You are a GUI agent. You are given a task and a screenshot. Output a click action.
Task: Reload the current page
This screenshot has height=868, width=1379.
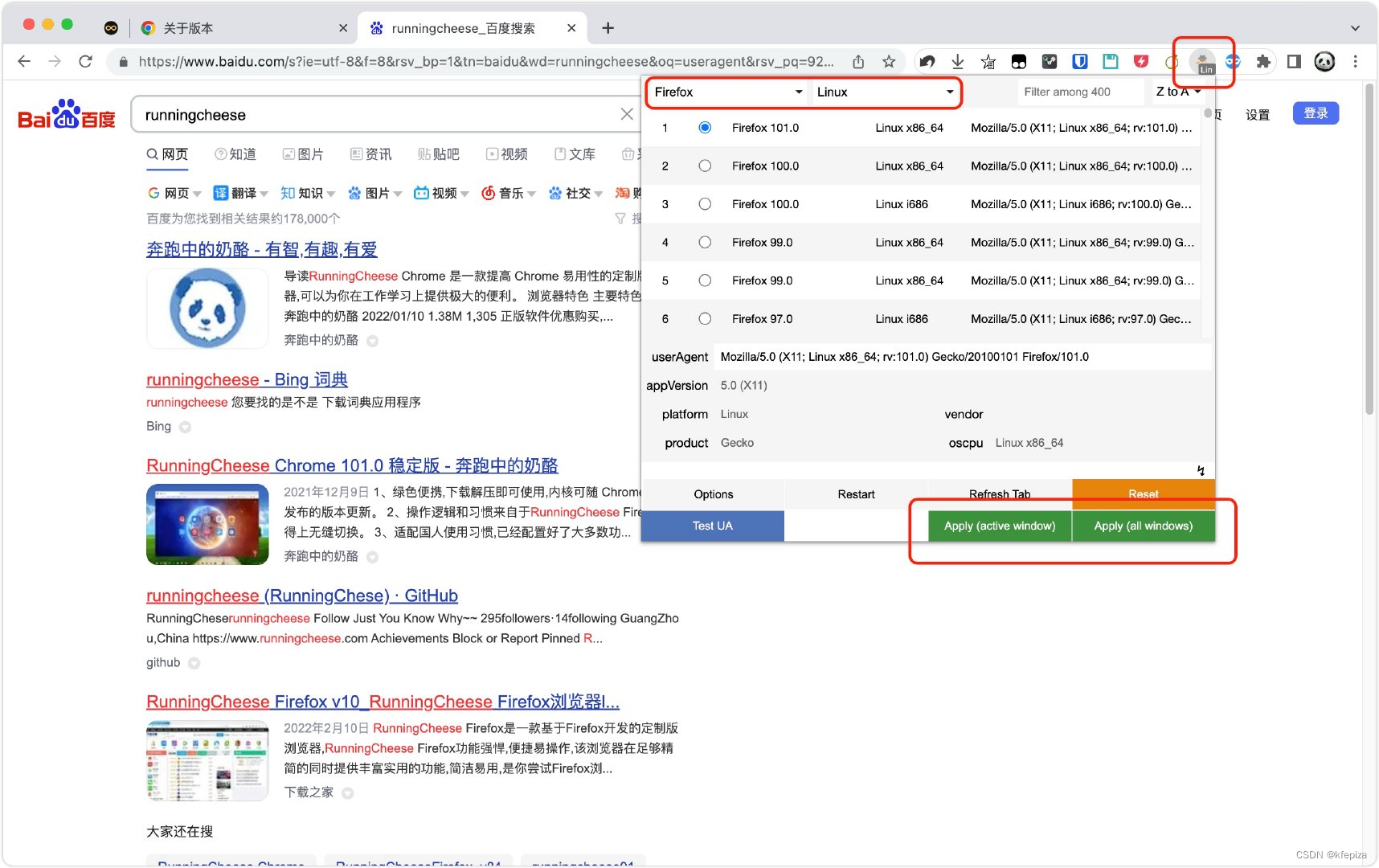coord(85,61)
